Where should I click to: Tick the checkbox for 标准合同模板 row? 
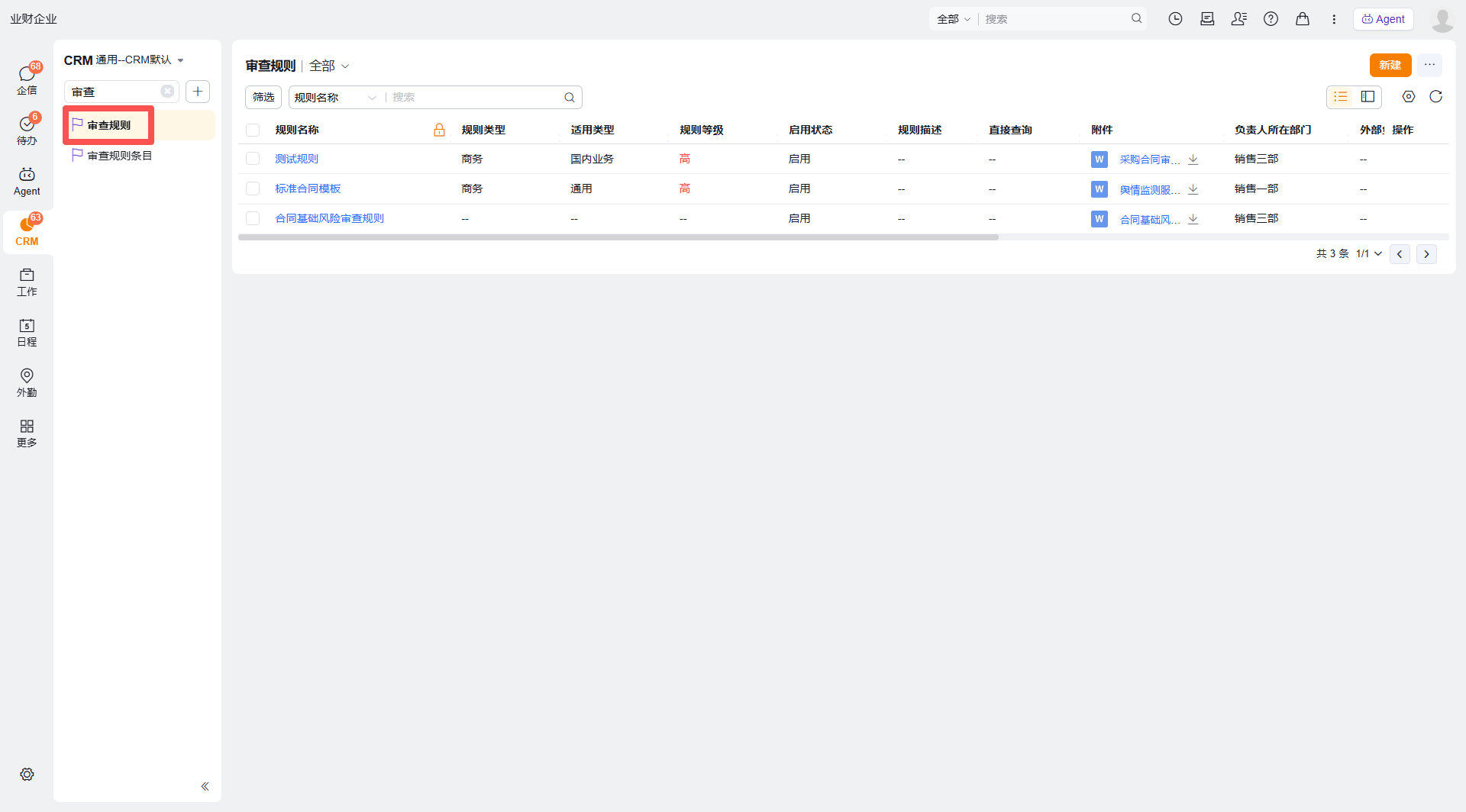253,188
